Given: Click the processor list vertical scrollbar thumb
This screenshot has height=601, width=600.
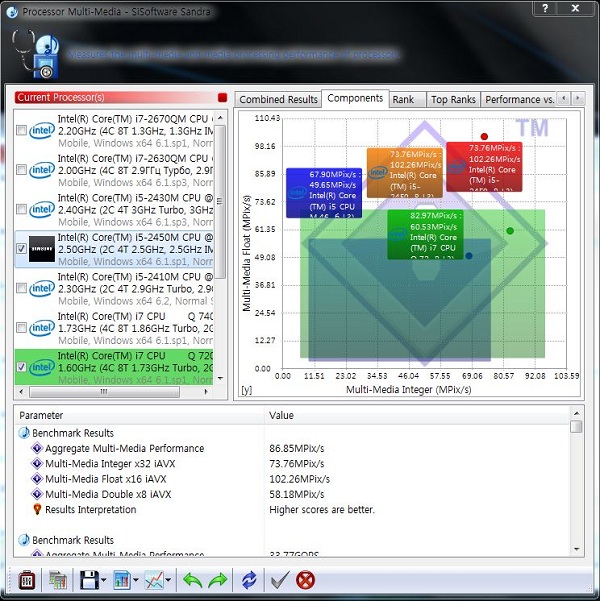Looking at the screenshot, I should coord(220,201).
